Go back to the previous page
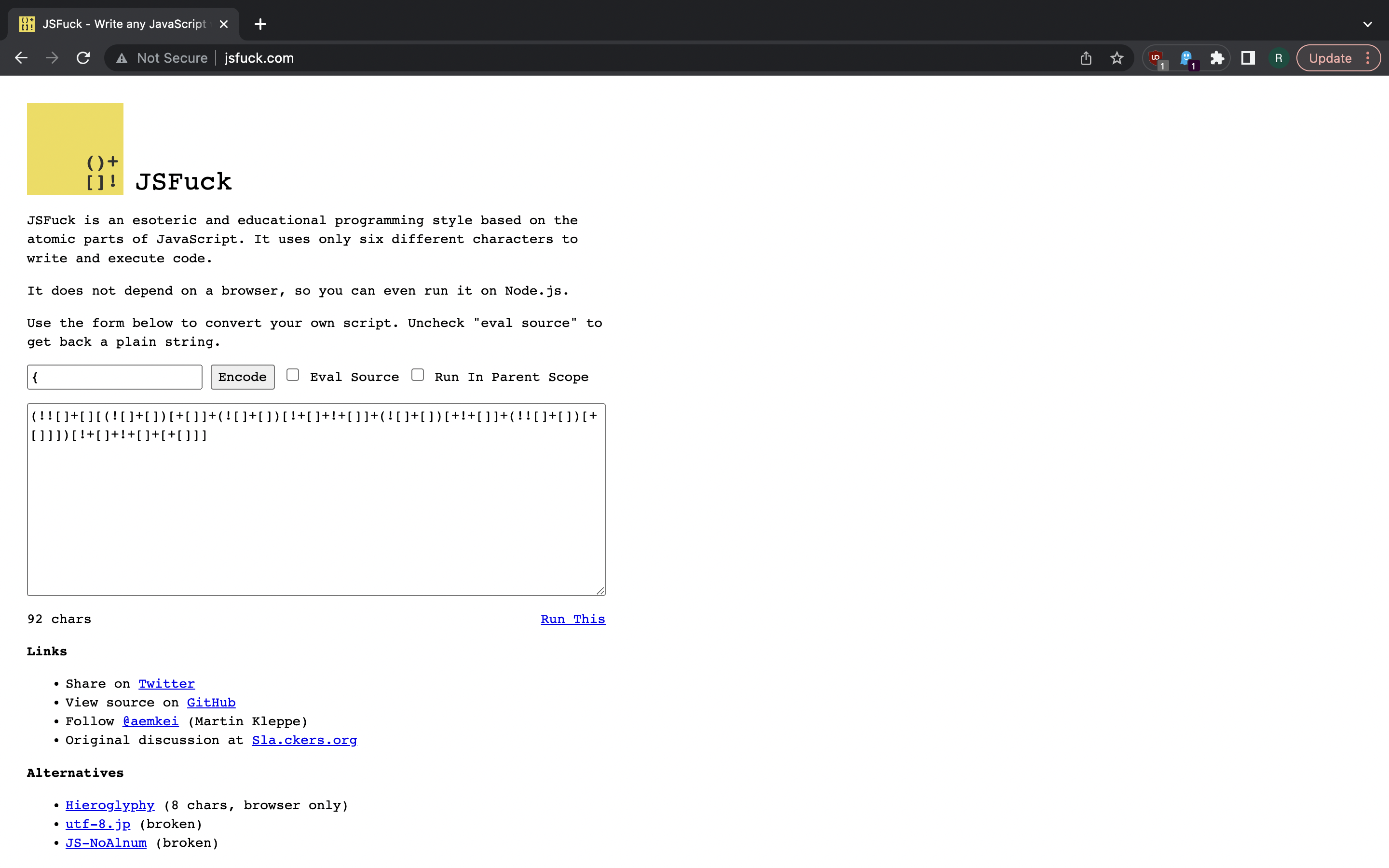Screen dimensions: 1389x868 (x=21, y=58)
